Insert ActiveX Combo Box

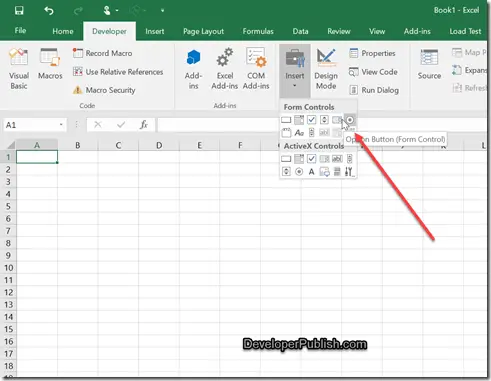299,159
